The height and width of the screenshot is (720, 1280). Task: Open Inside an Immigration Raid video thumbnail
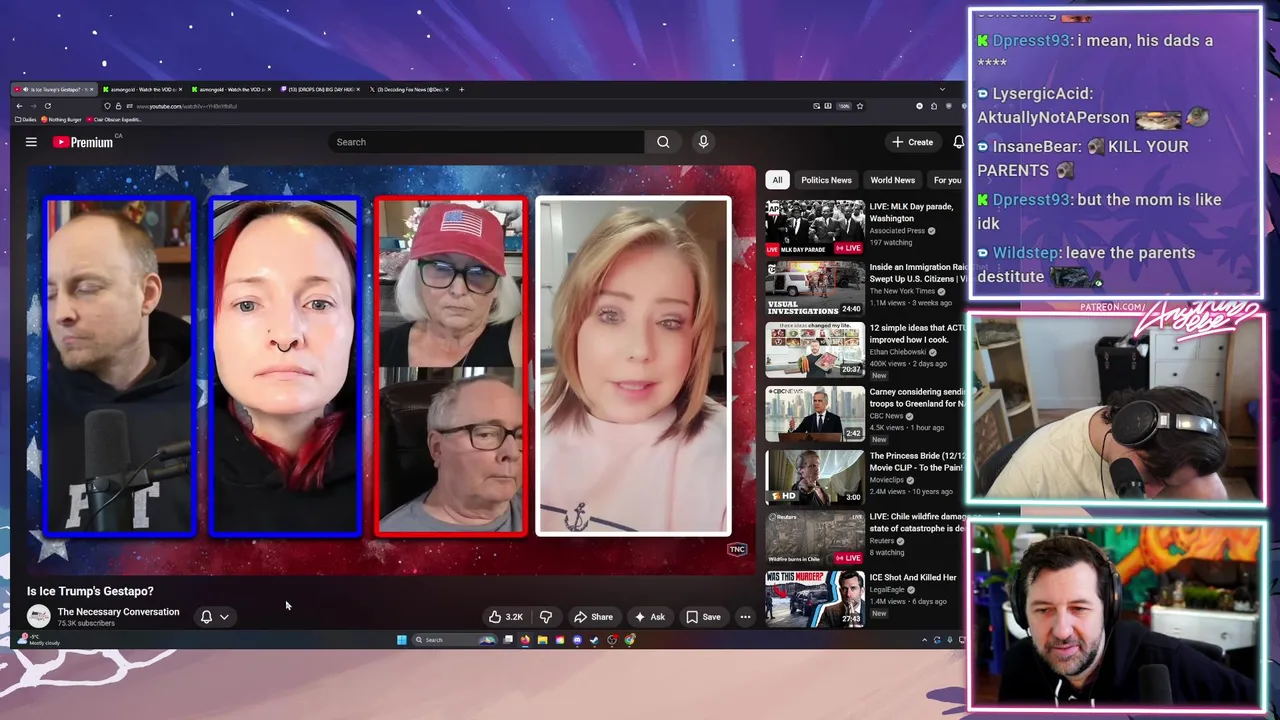(x=815, y=289)
